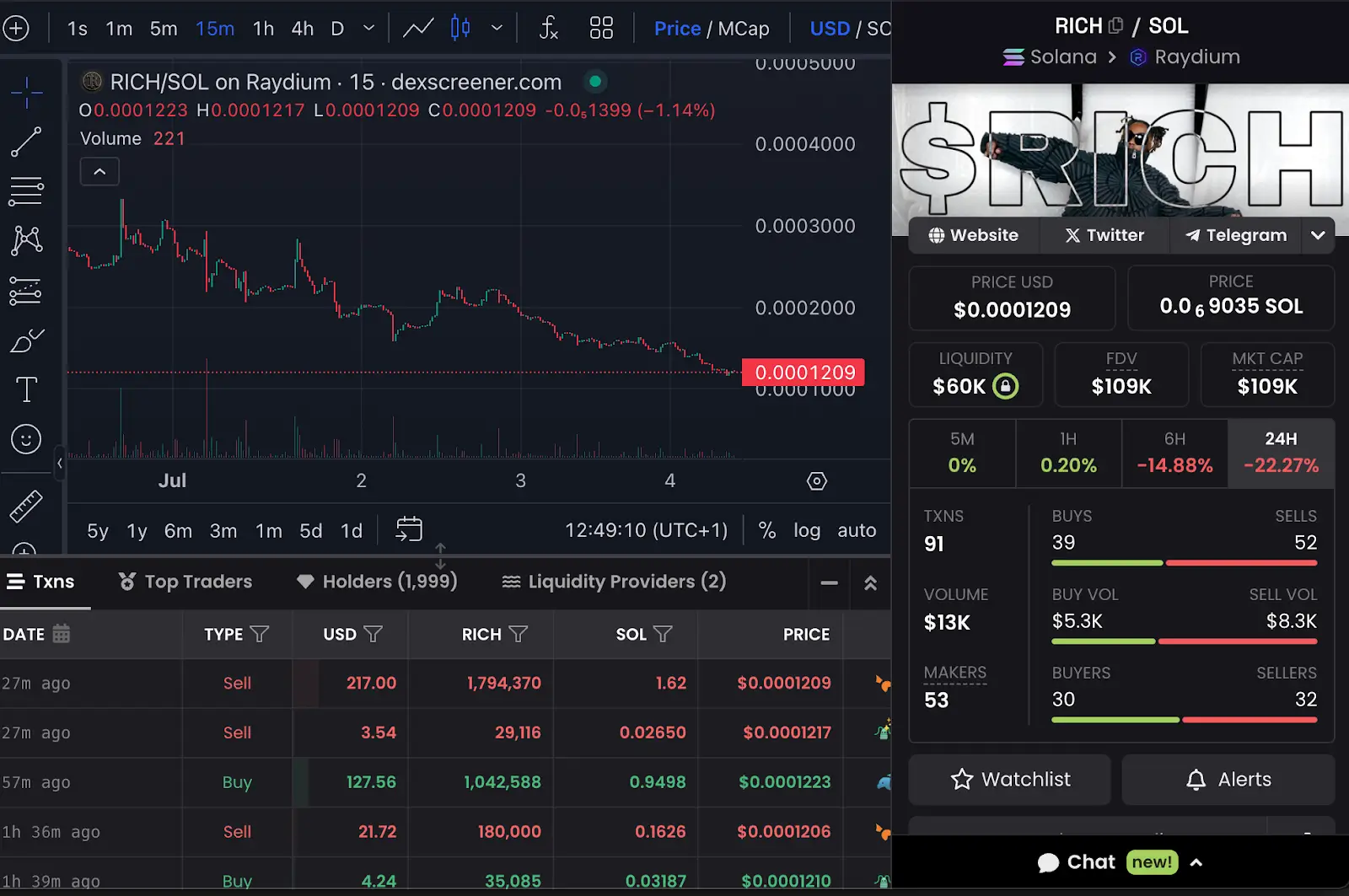Create price Alerts for RICH
Image resolution: width=1349 pixels, height=896 pixels.
[x=1228, y=780]
